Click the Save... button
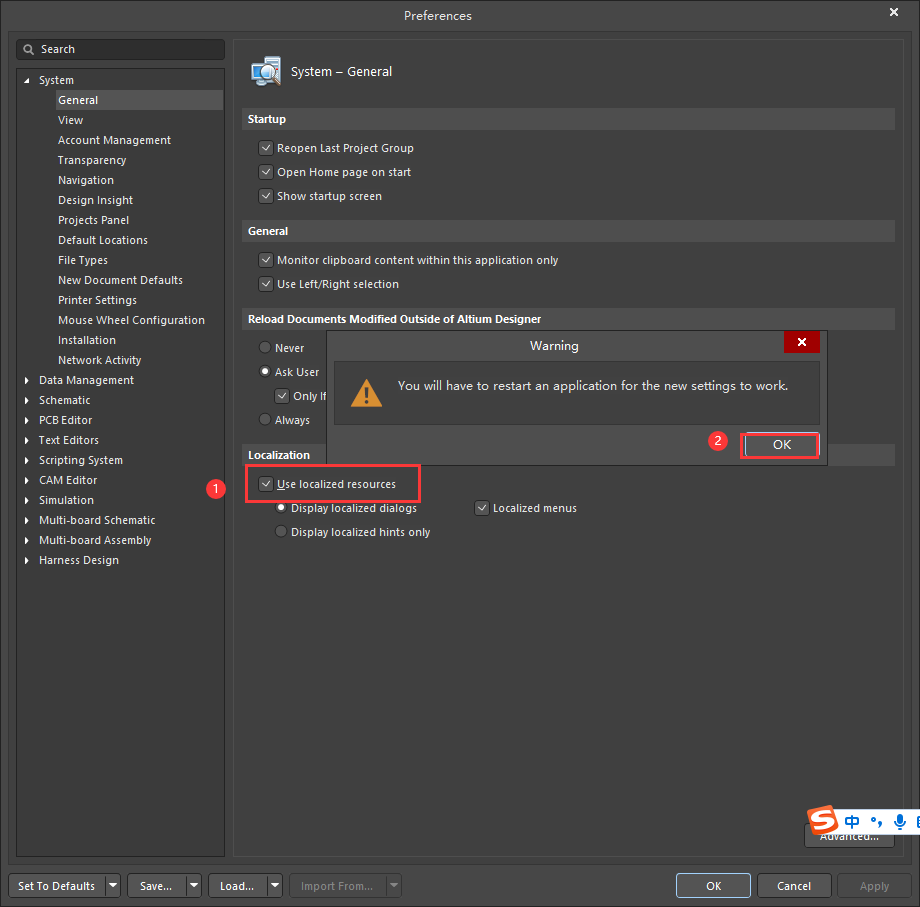 coord(157,886)
